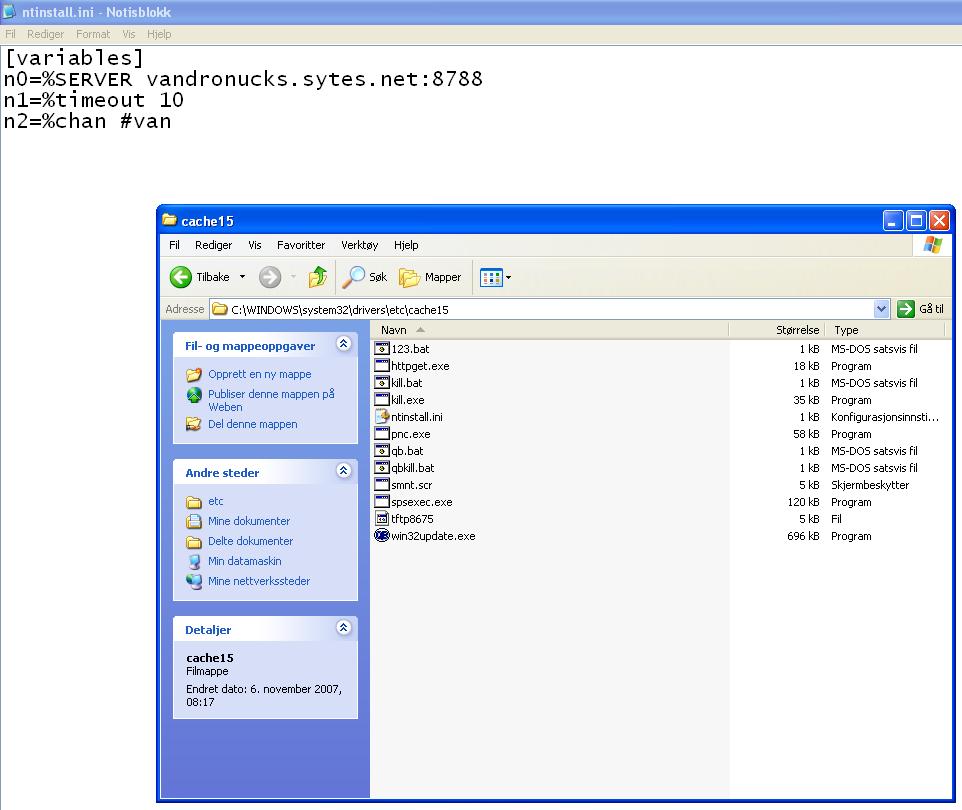This screenshot has width=962, height=810.
Task: Select the spsexec.exe file icon
Action: pyautogui.click(x=382, y=501)
